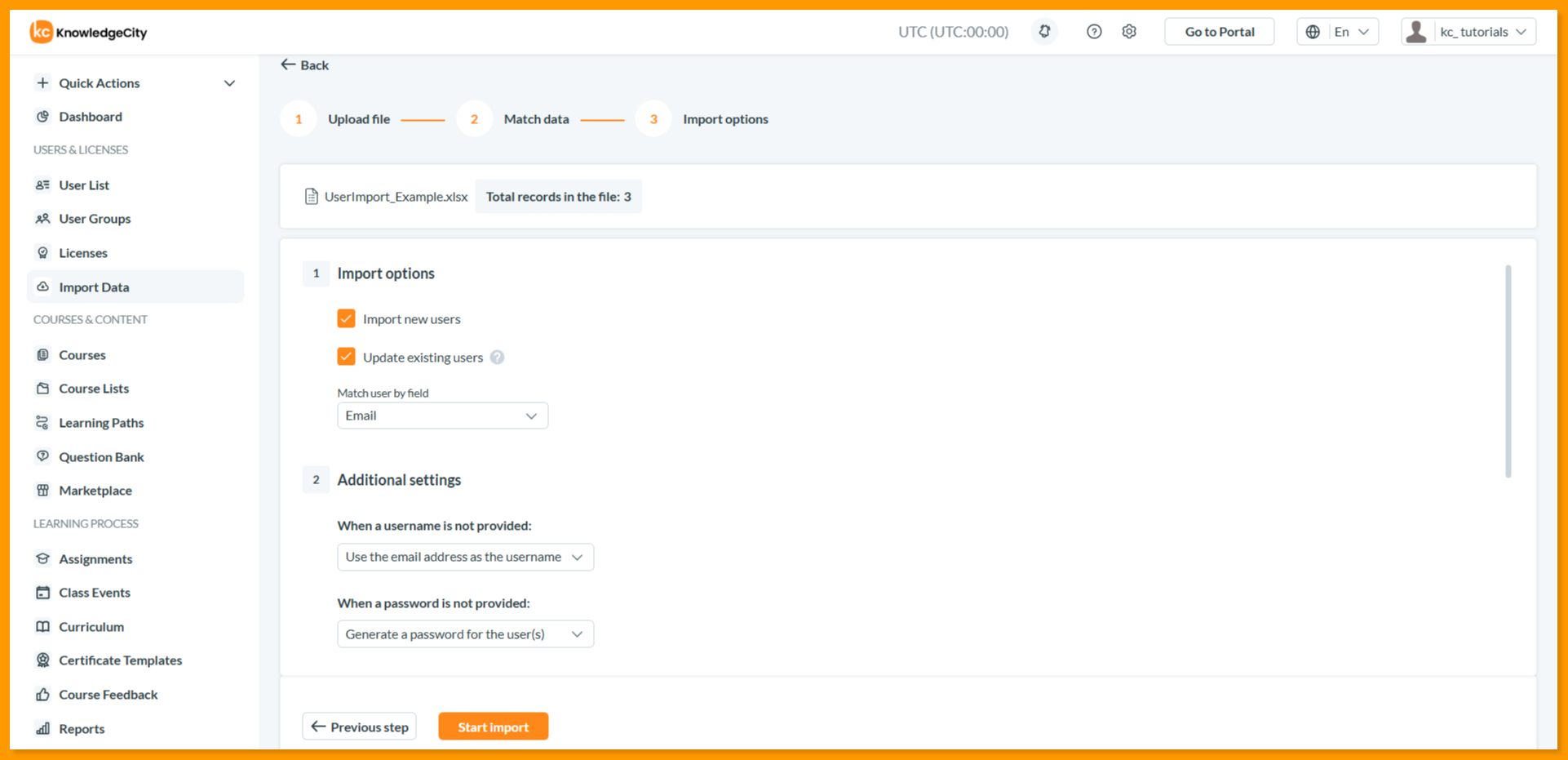This screenshot has height=760, width=1568.
Task: Open the settings gear icon
Action: 1129,32
